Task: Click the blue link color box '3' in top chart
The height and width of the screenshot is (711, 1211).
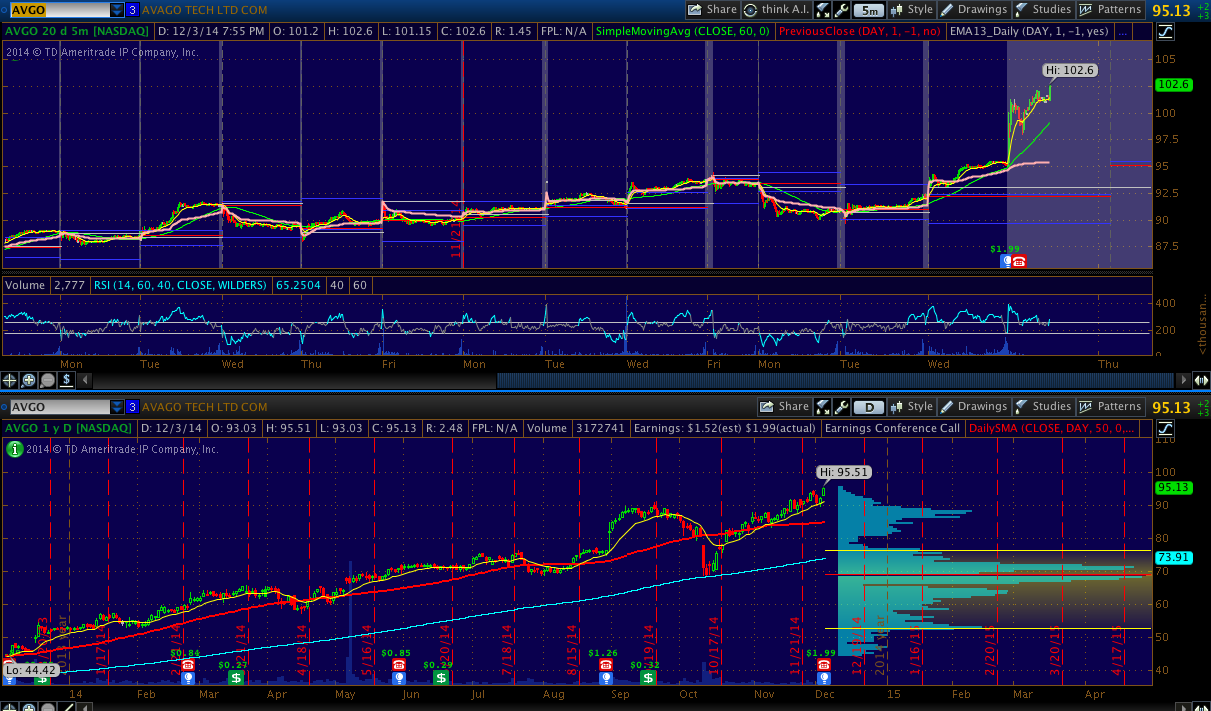Action: click(x=133, y=10)
